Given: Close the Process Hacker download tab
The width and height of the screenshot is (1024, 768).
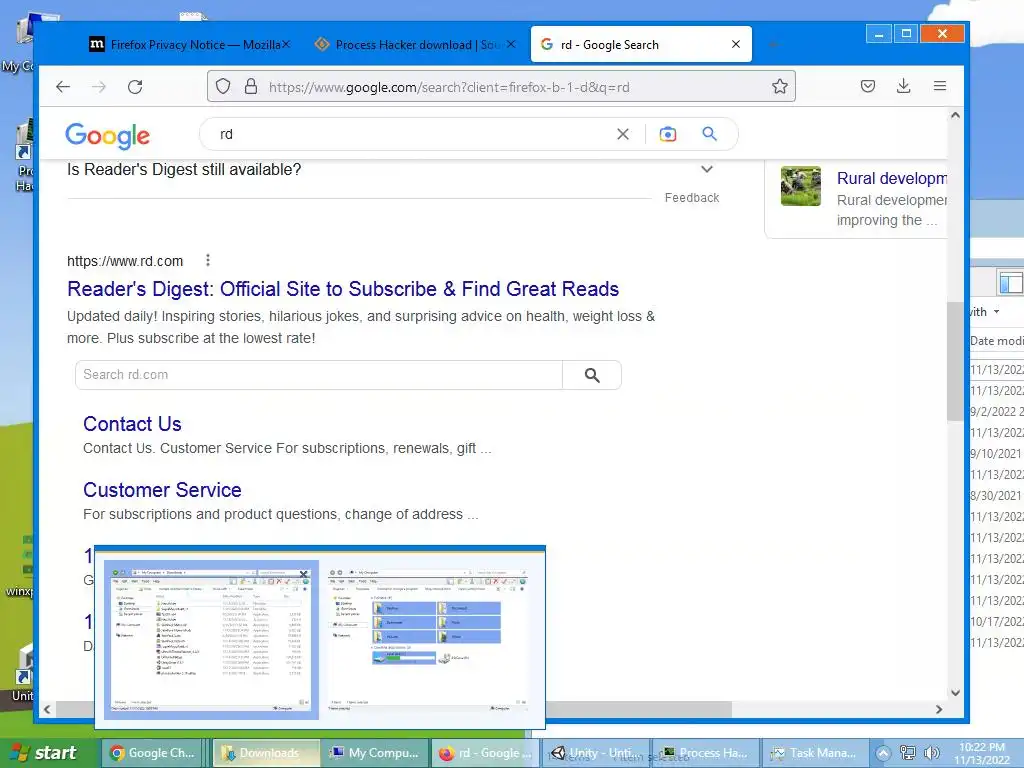Looking at the screenshot, I should [x=511, y=44].
